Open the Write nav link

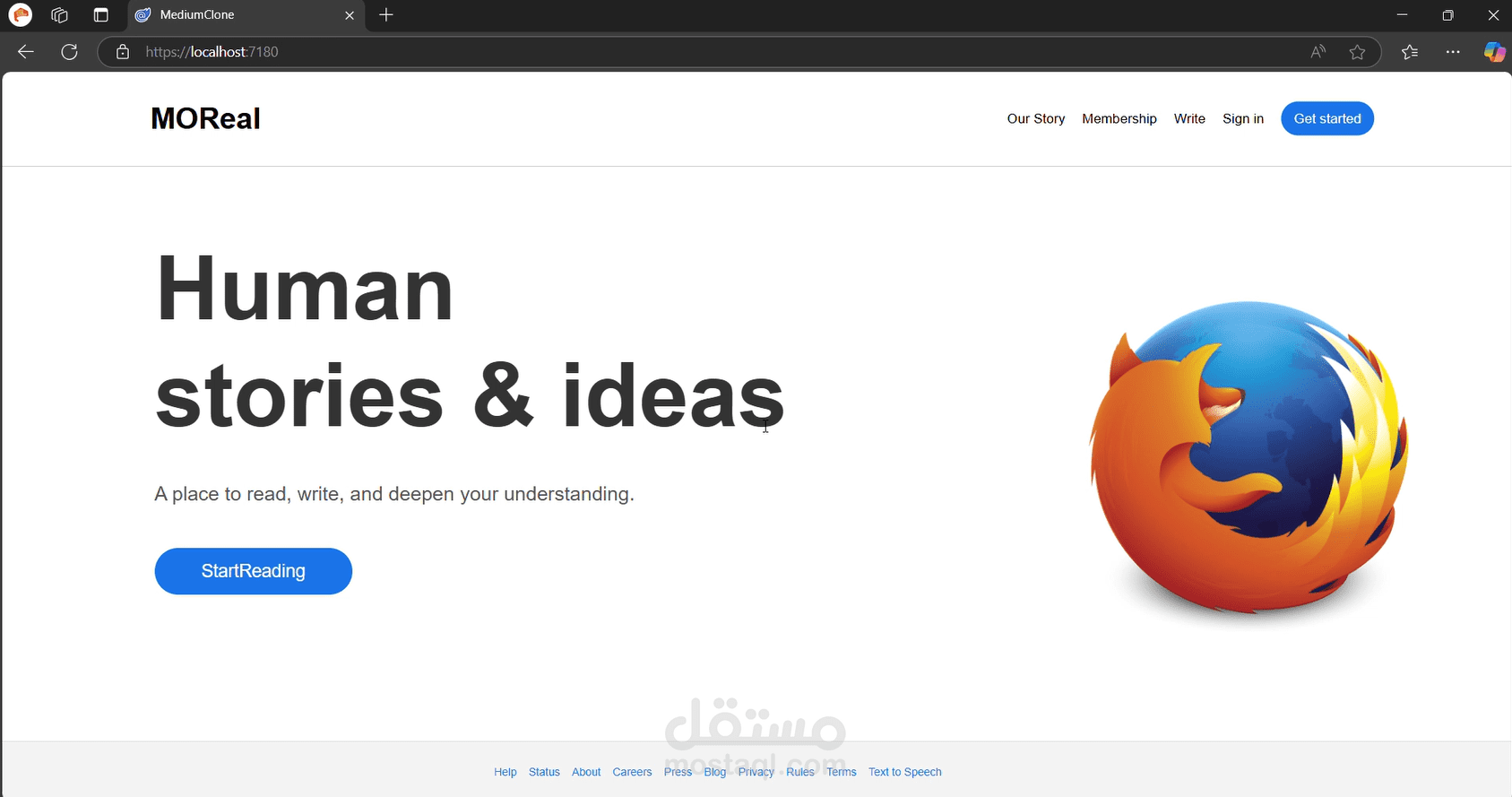(1189, 118)
